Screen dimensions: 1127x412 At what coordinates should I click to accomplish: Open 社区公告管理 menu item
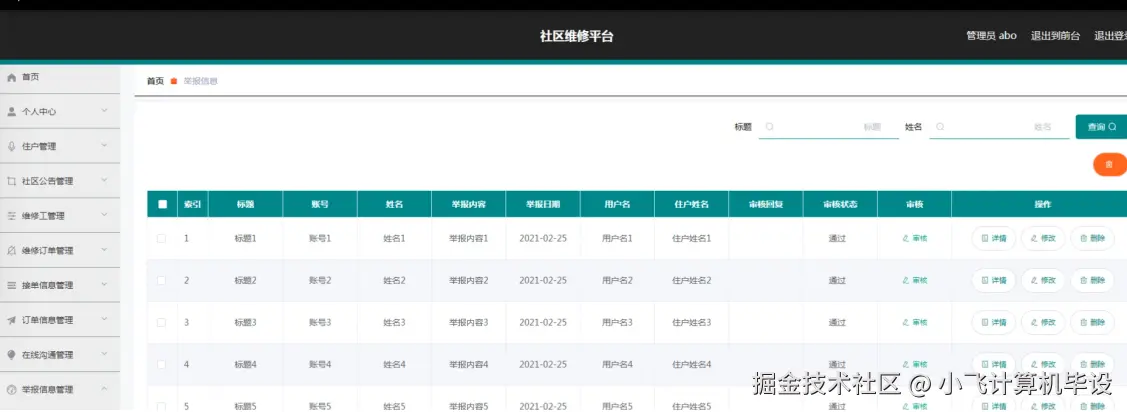click(x=60, y=181)
